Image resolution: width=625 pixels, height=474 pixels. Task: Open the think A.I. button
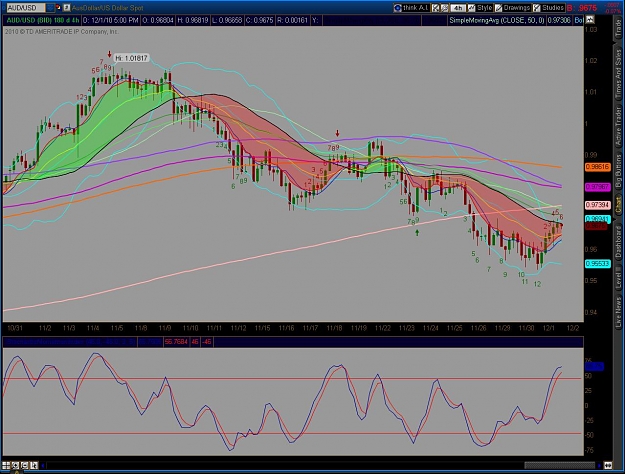[x=411, y=8]
